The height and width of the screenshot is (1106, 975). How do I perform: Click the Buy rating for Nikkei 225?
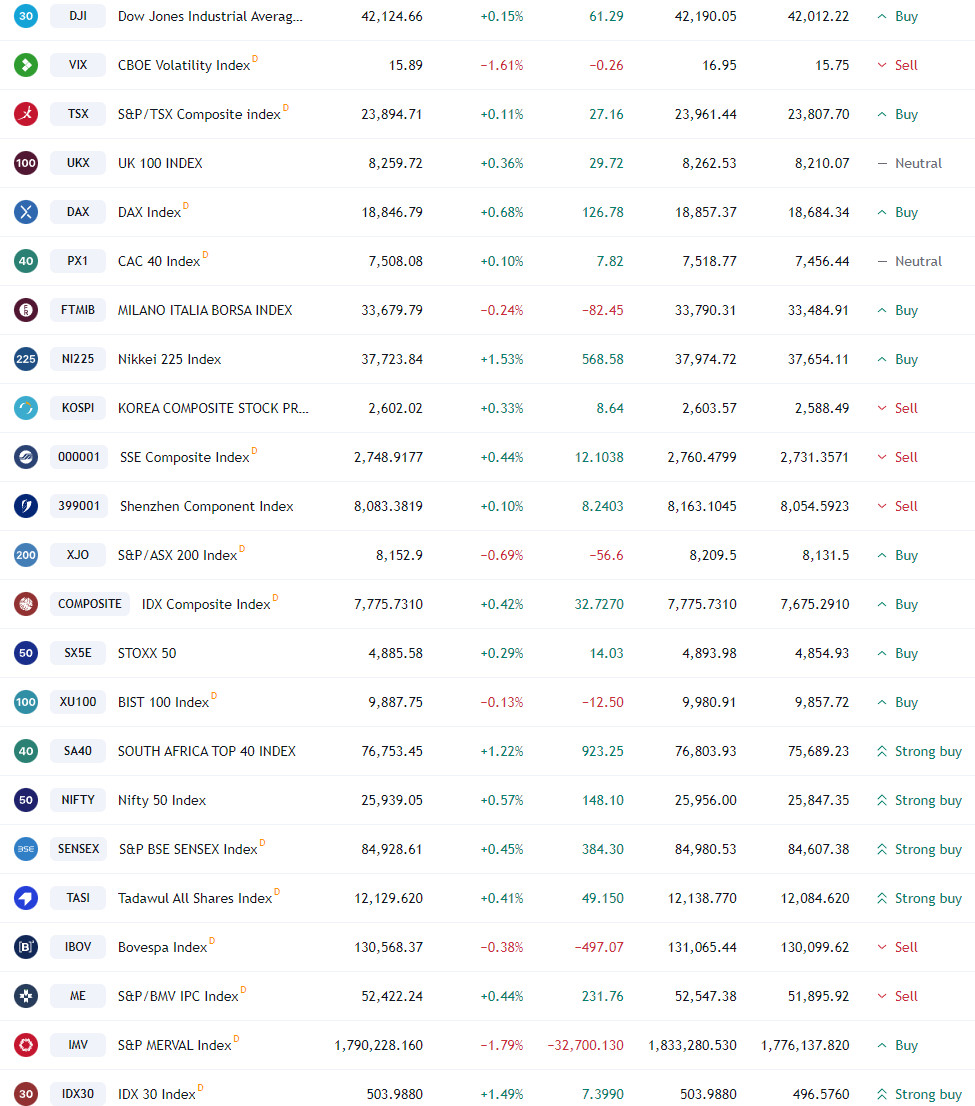[897, 359]
